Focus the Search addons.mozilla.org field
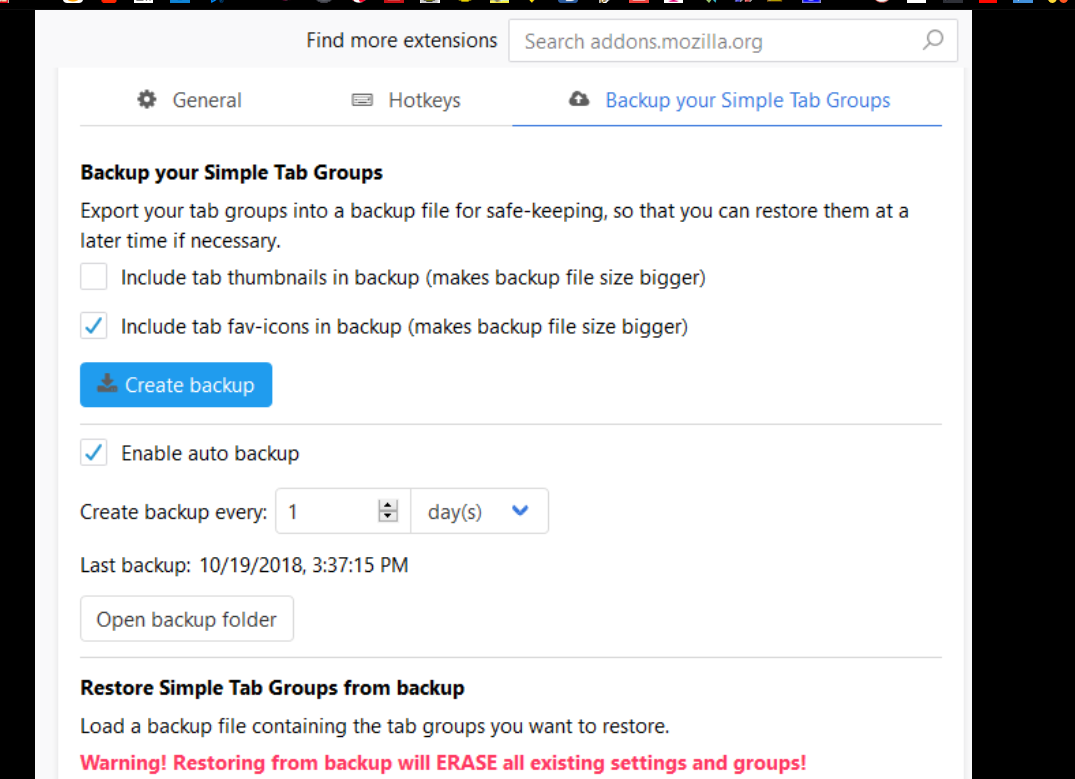This screenshot has width=1075, height=779. point(715,41)
